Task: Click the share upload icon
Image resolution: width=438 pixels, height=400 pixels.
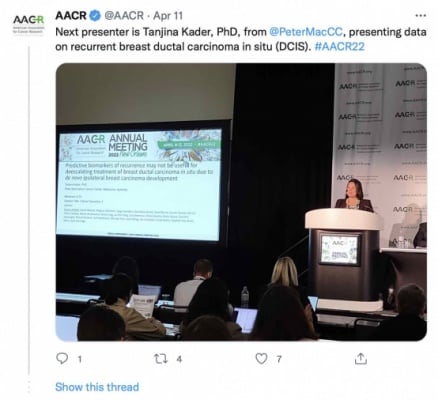Action: tap(361, 359)
